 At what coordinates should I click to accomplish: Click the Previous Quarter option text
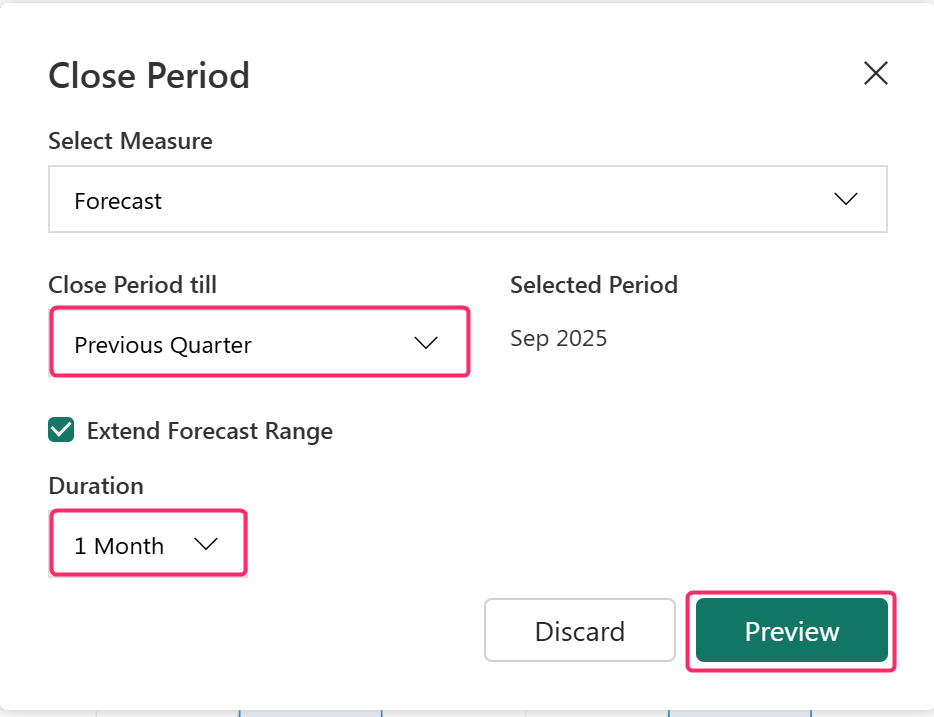(x=163, y=345)
